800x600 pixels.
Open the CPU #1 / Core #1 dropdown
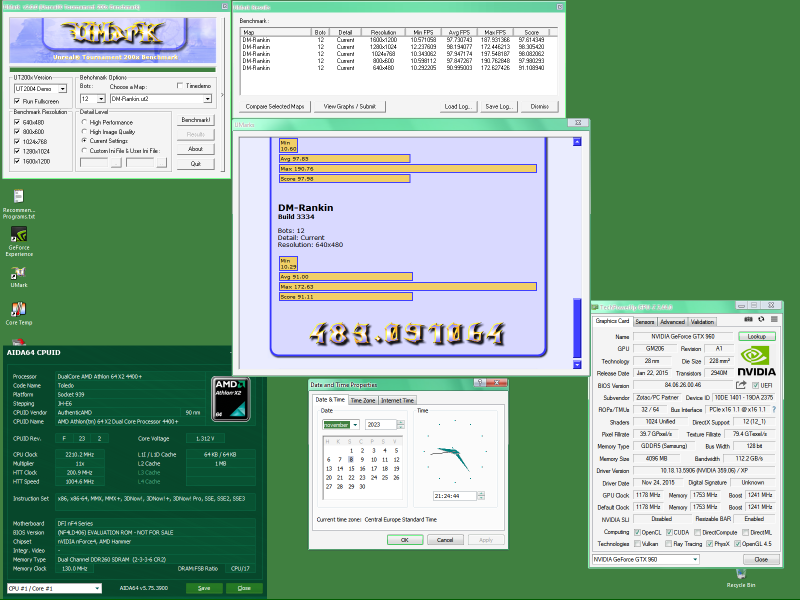(97, 588)
